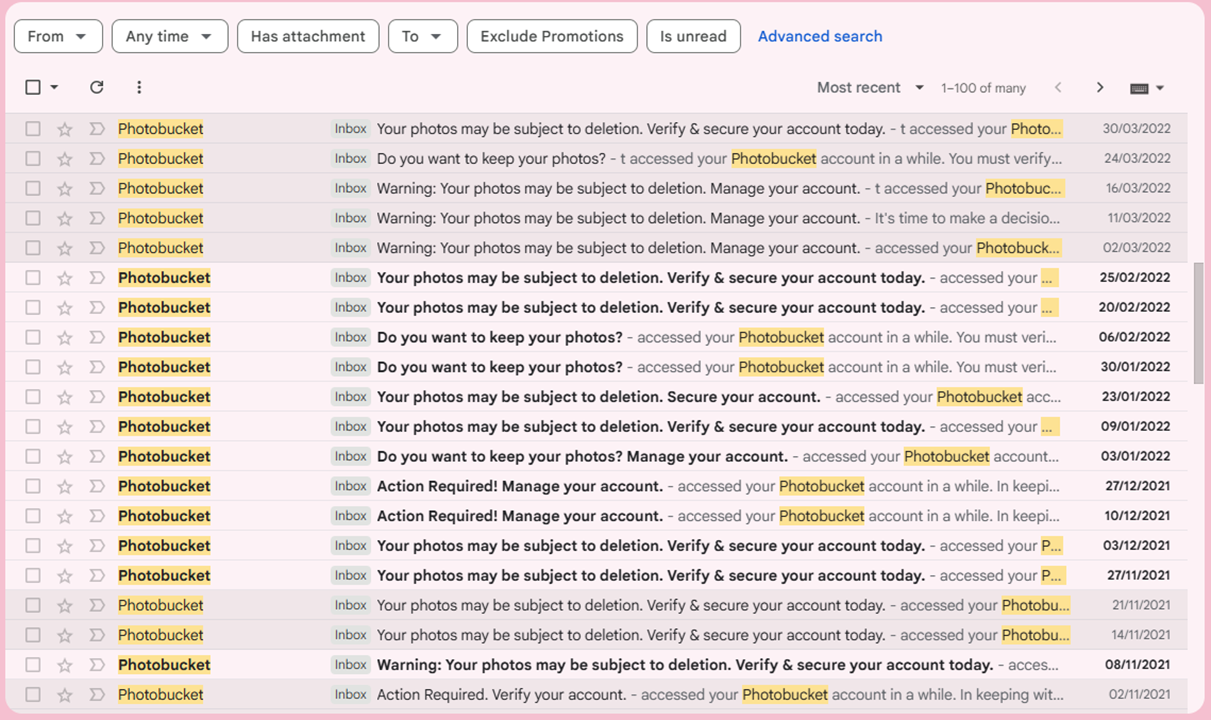Check the select-all conversations checkbox
This screenshot has width=1211, height=720.
(x=31, y=87)
